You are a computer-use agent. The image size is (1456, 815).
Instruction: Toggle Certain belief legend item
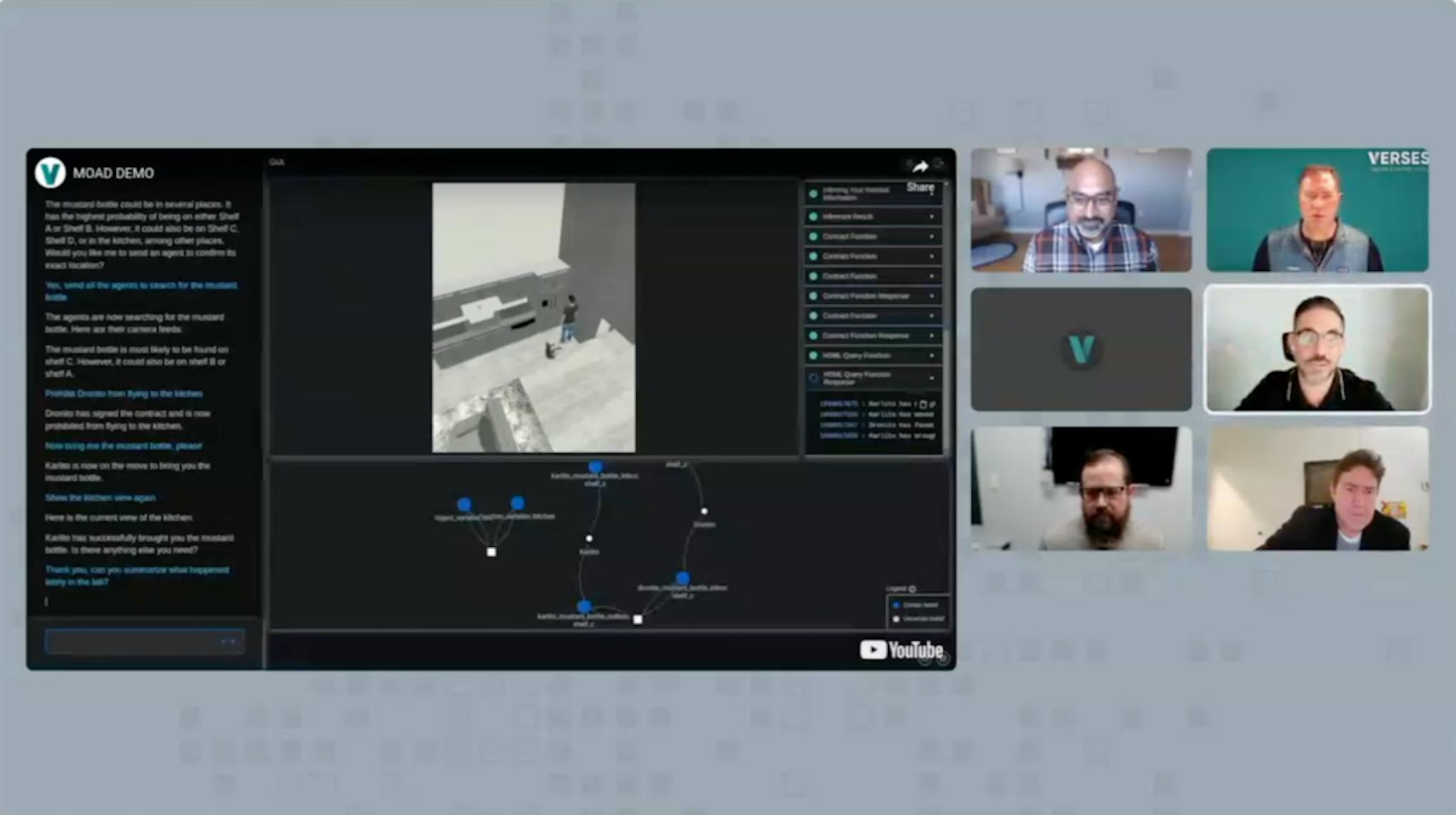(917, 605)
